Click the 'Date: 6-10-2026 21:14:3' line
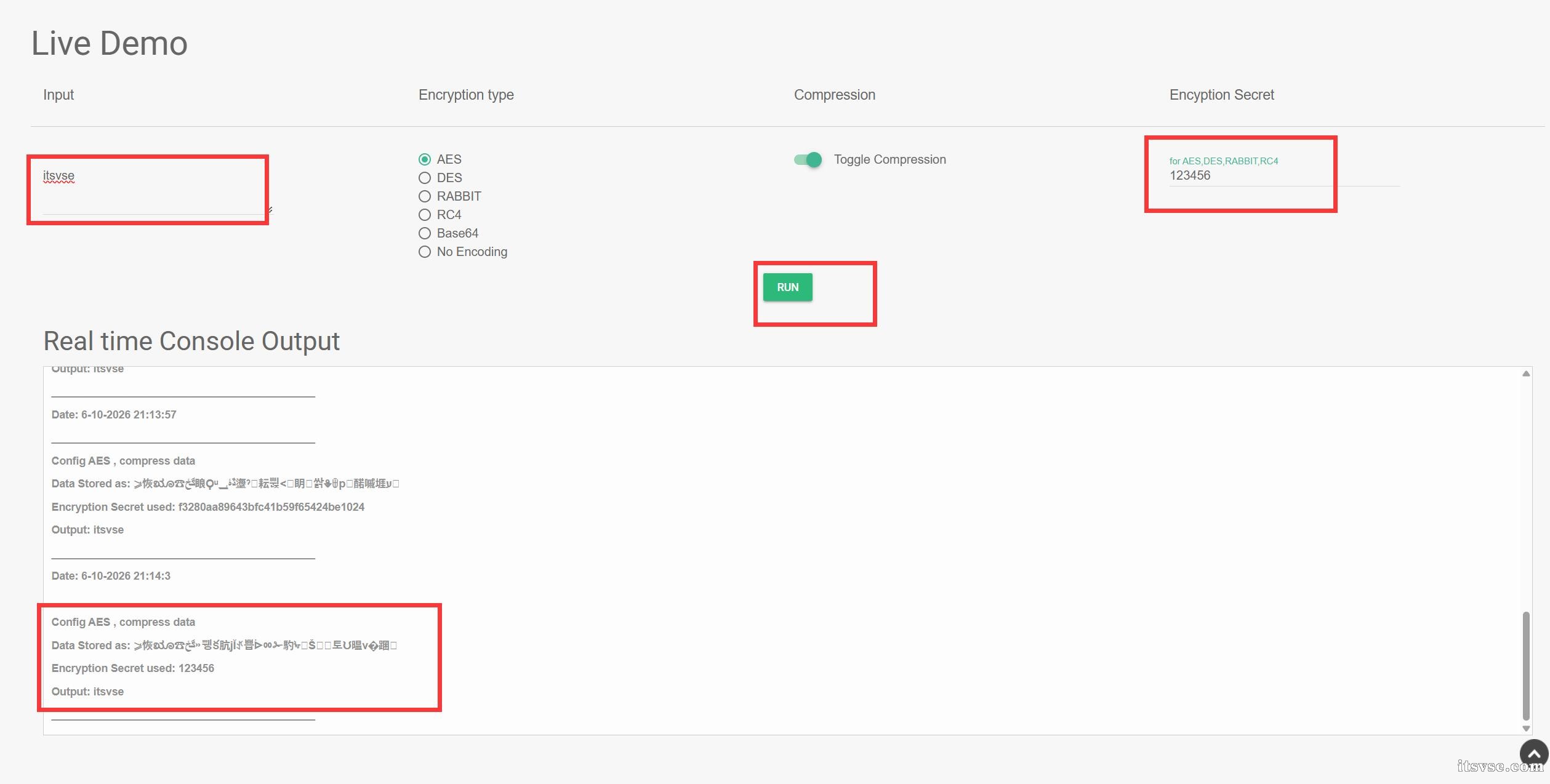The width and height of the screenshot is (1550, 784). click(111, 576)
